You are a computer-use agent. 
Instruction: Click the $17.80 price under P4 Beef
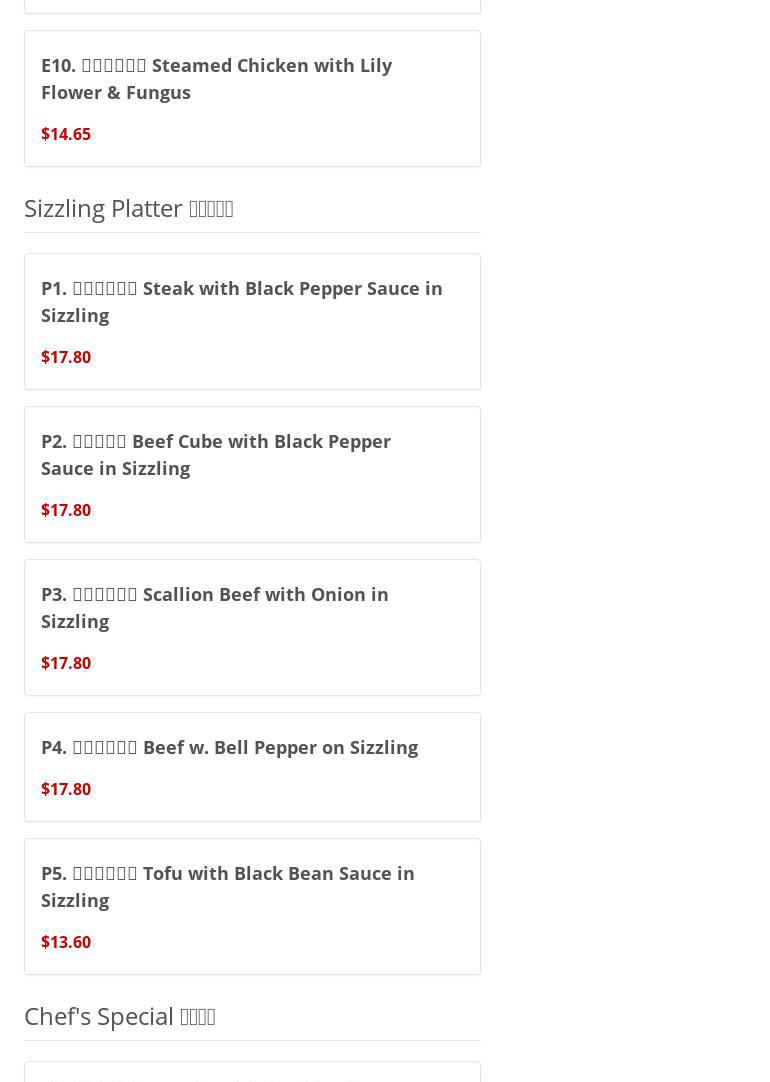point(66,789)
